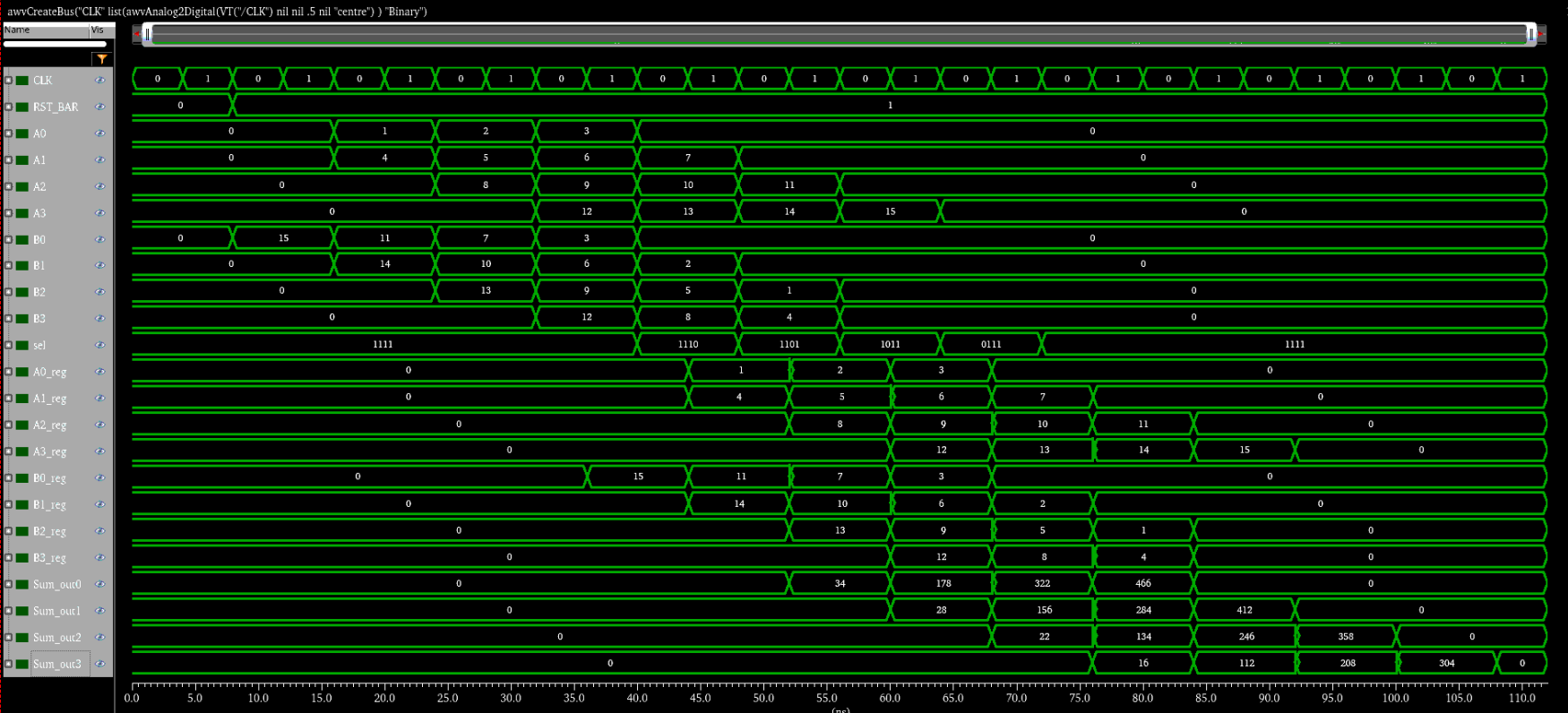Expand the B1 bus bits
The width and height of the screenshot is (1568, 713).
(9, 266)
